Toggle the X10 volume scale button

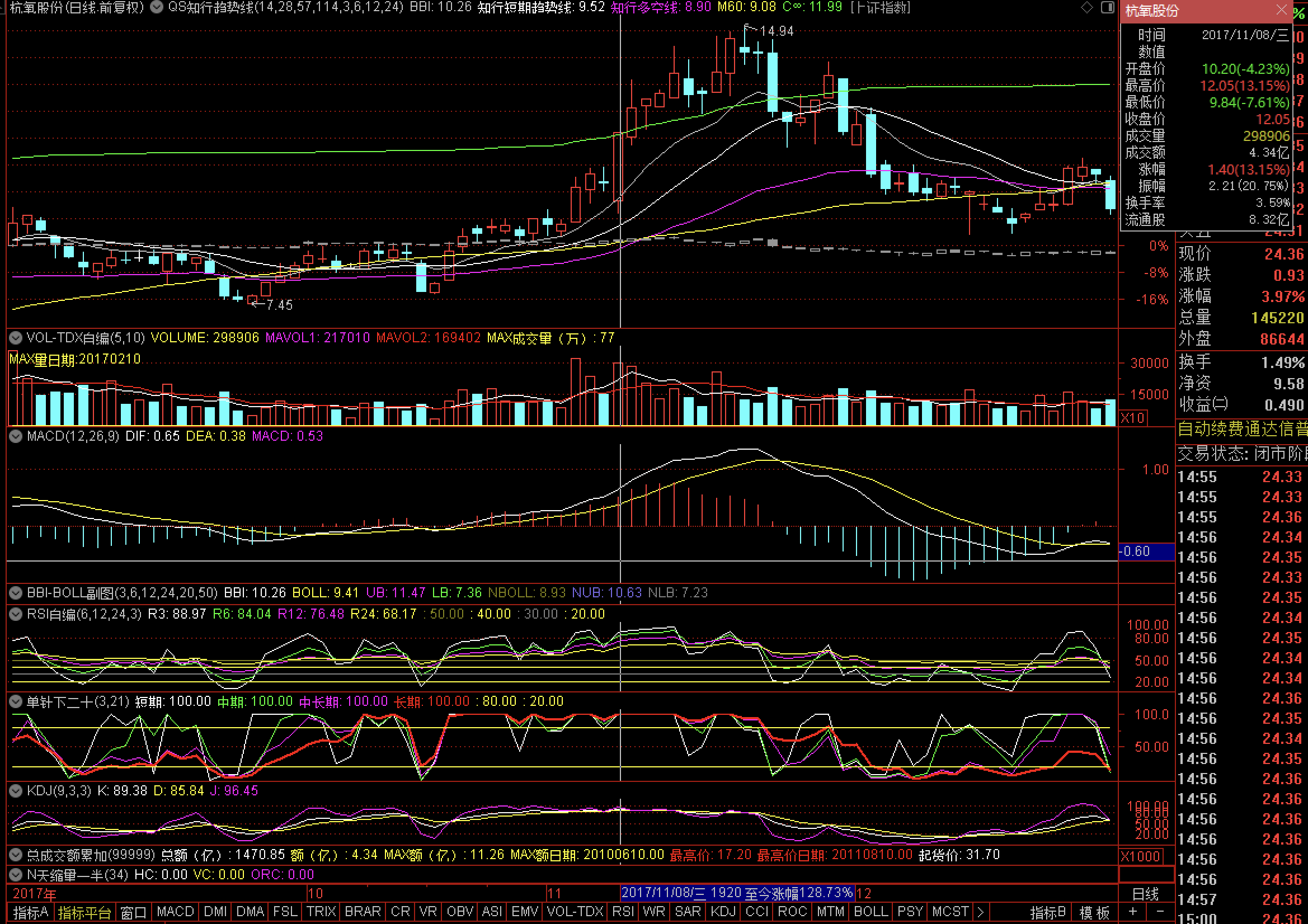(x=1132, y=418)
